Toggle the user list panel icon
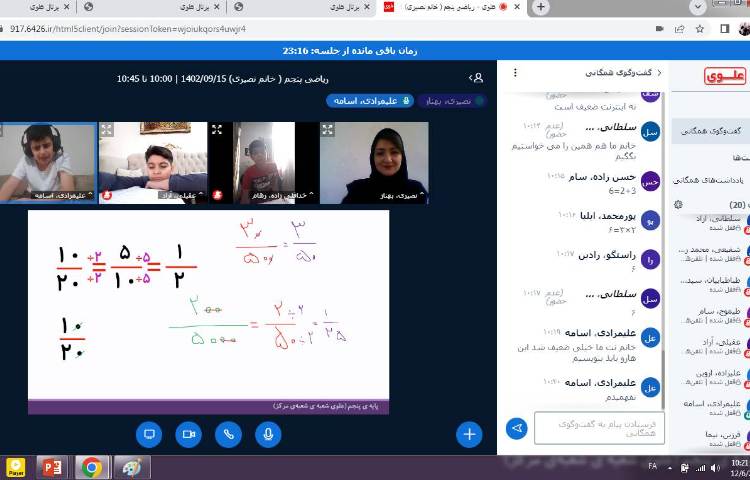This screenshot has height=480, width=750. [x=476, y=78]
